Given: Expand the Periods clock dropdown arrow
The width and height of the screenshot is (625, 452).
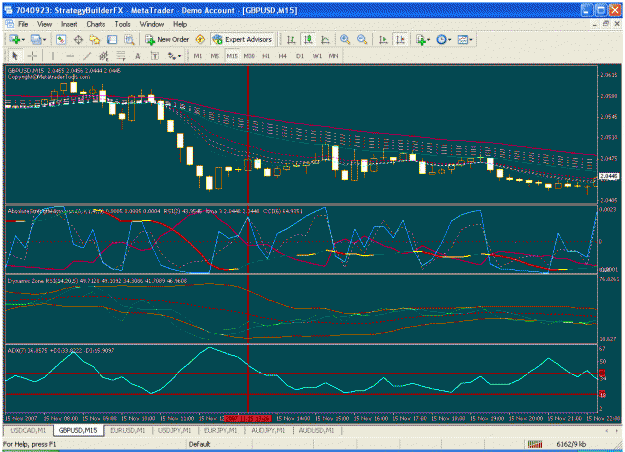Looking at the screenshot, I should [x=450, y=39].
